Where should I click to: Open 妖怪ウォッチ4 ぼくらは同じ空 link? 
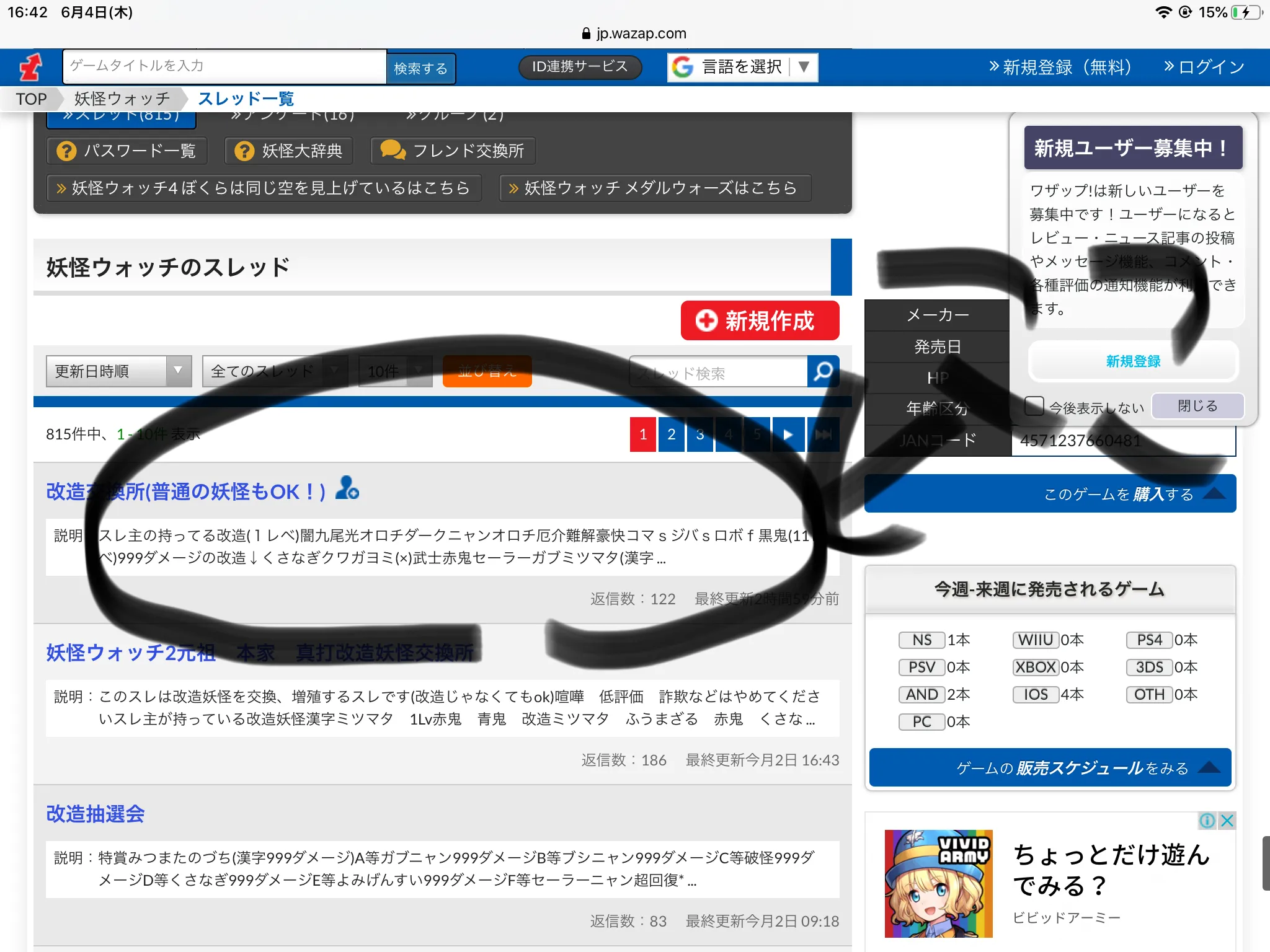click(x=264, y=188)
